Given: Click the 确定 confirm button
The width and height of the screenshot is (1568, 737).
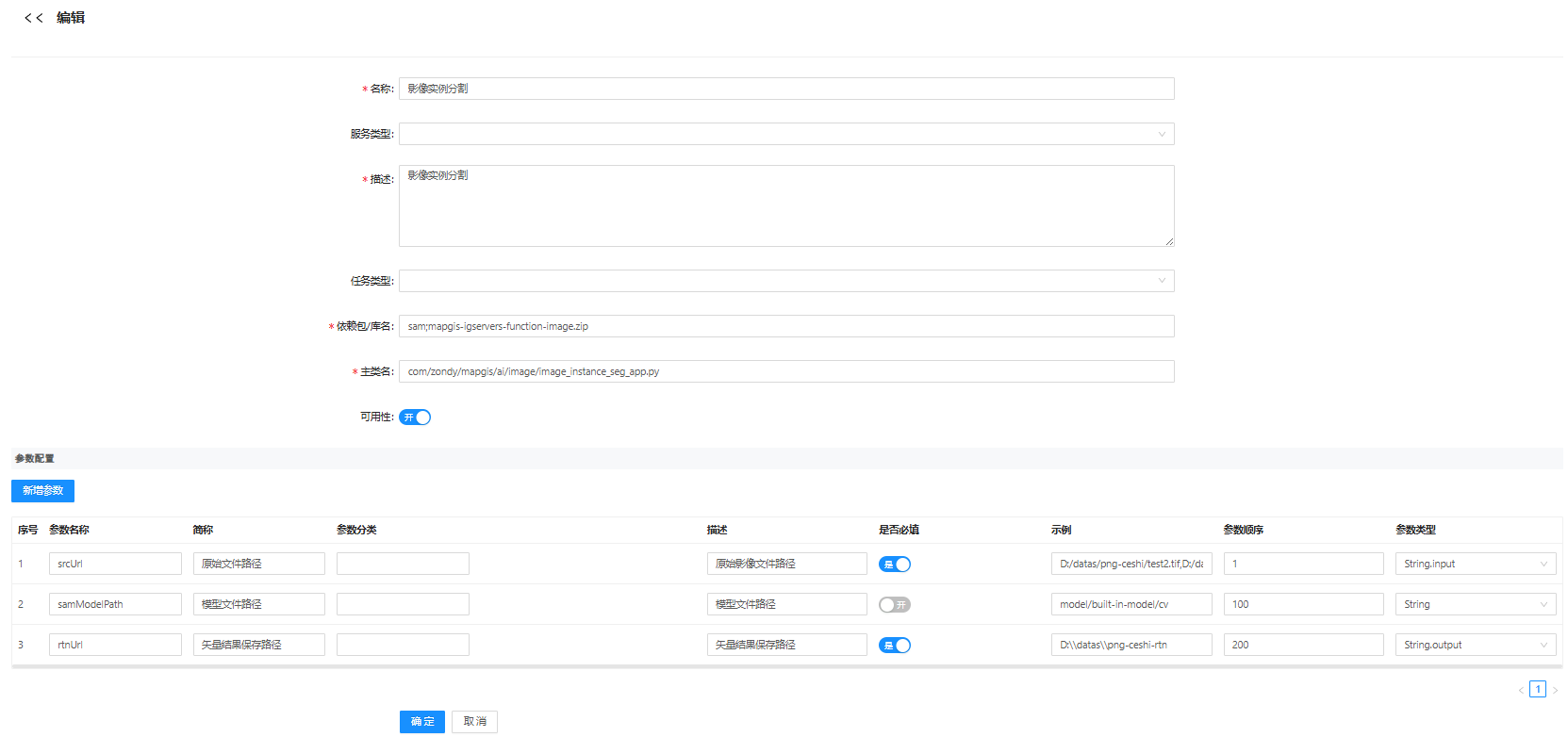Looking at the screenshot, I should (422, 722).
